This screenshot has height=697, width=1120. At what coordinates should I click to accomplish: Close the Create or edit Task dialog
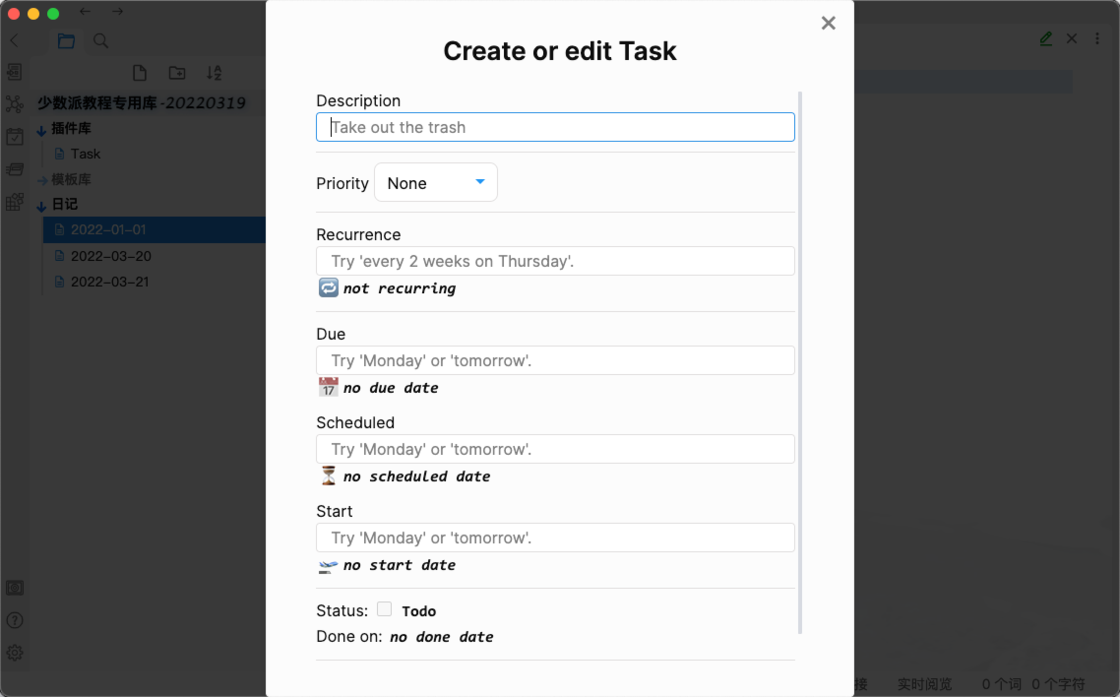[x=828, y=23]
